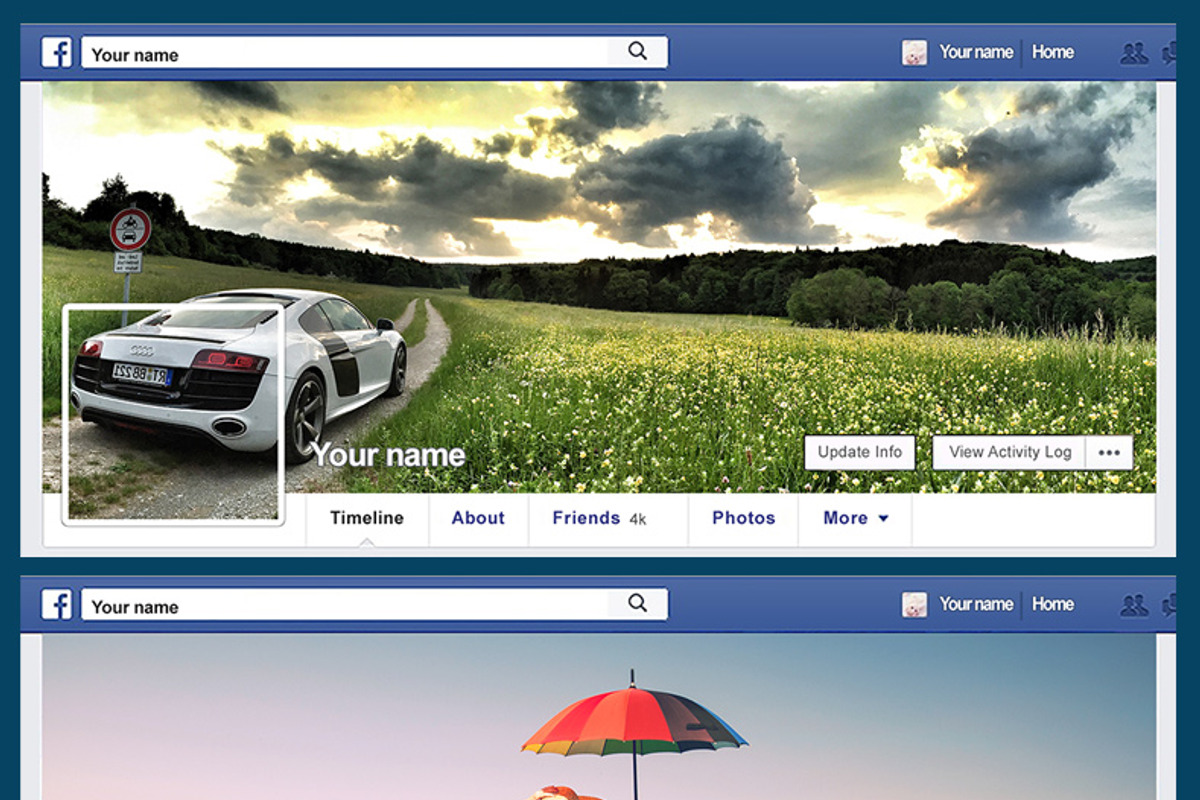Screen dimensions: 1200x800
Task: Click small avatar thumbnail in top header
Action: 914,53
